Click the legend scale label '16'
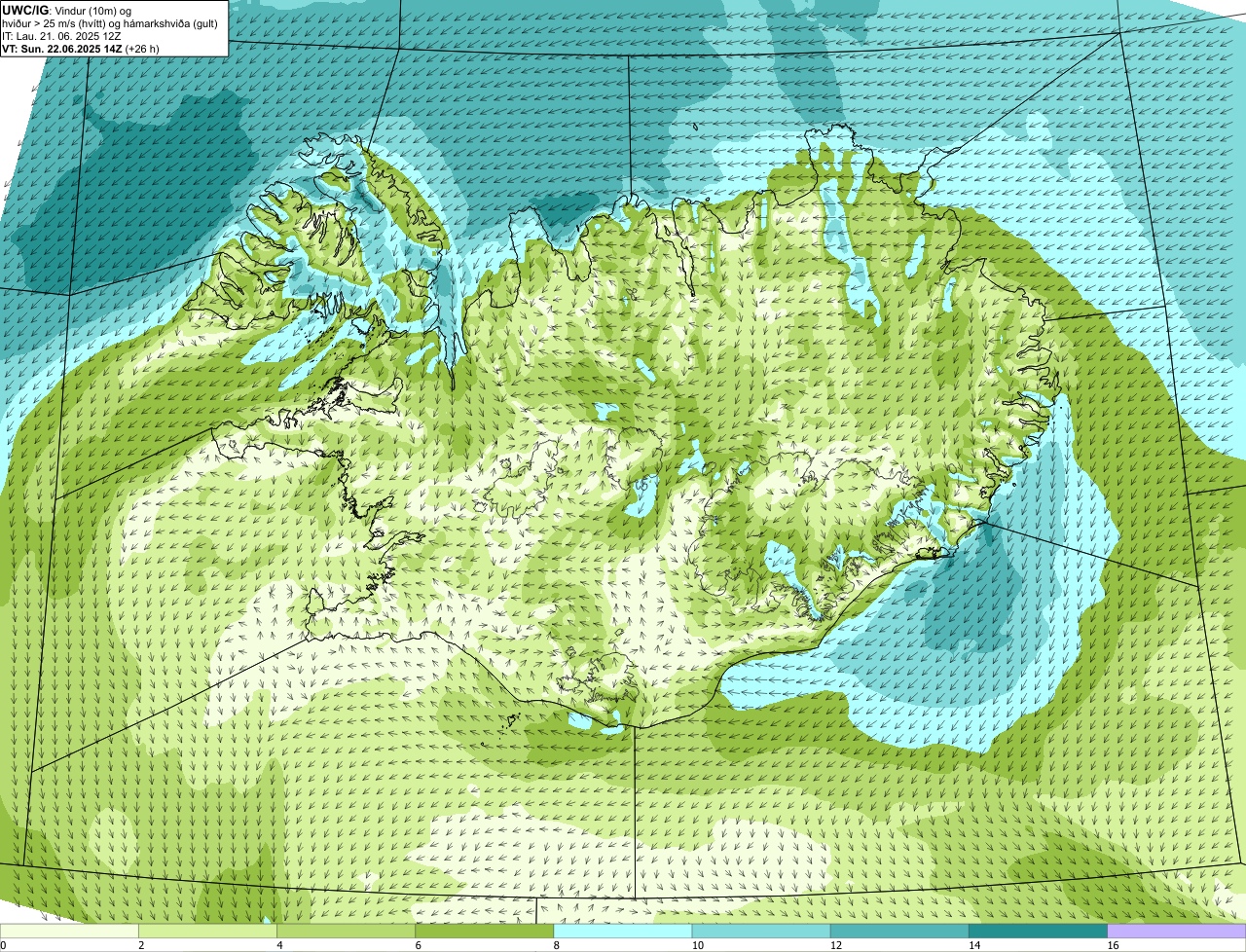The image size is (1246, 952). [x=1112, y=945]
